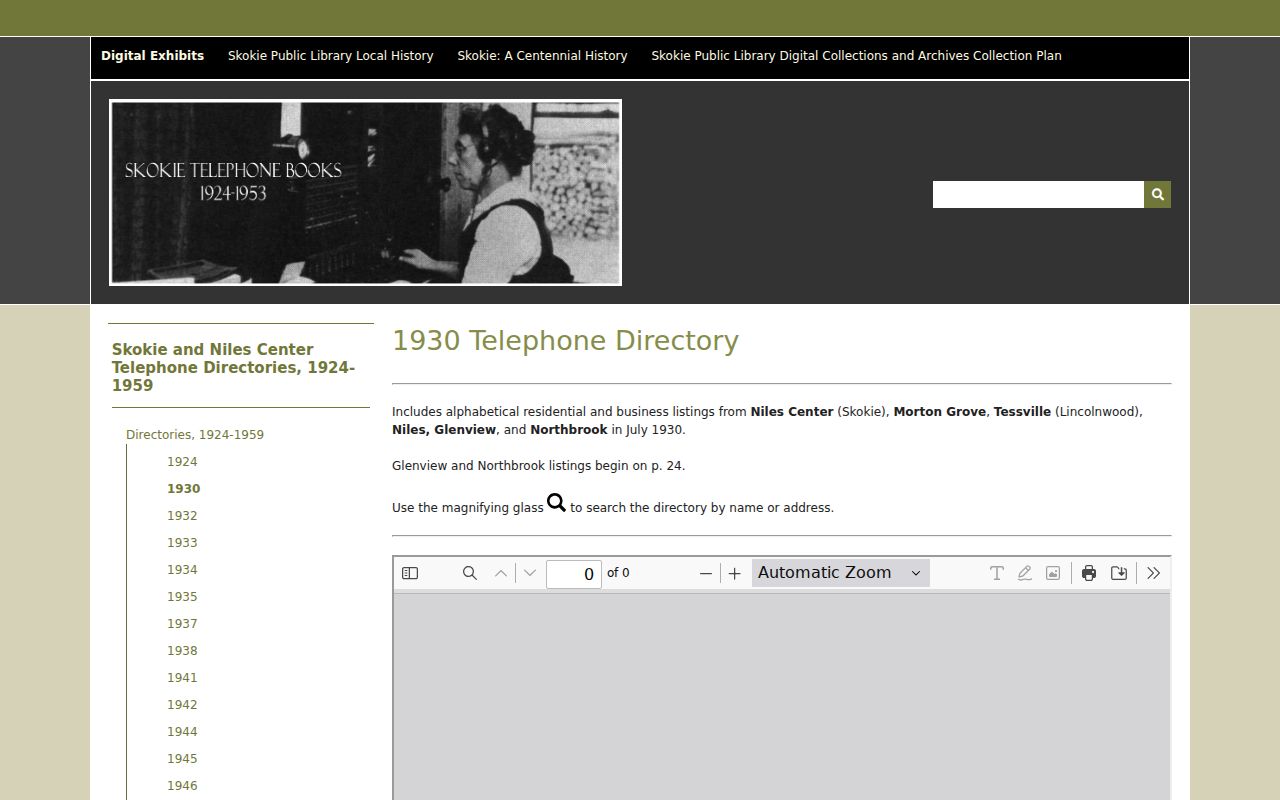Image resolution: width=1280 pixels, height=800 pixels.
Task: Print the PDF document
Action: (x=1089, y=573)
